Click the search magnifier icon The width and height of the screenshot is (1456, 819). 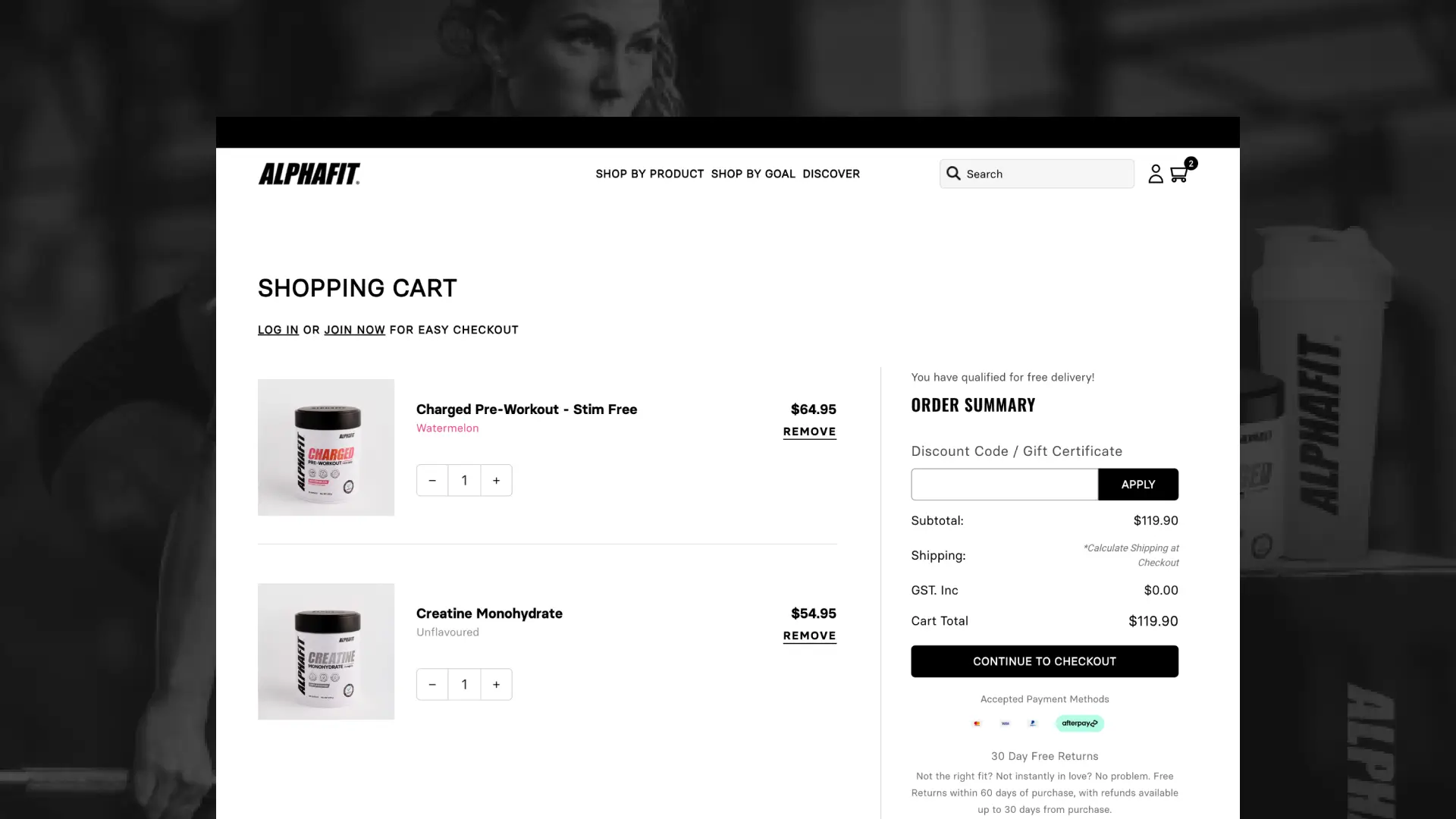[953, 174]
